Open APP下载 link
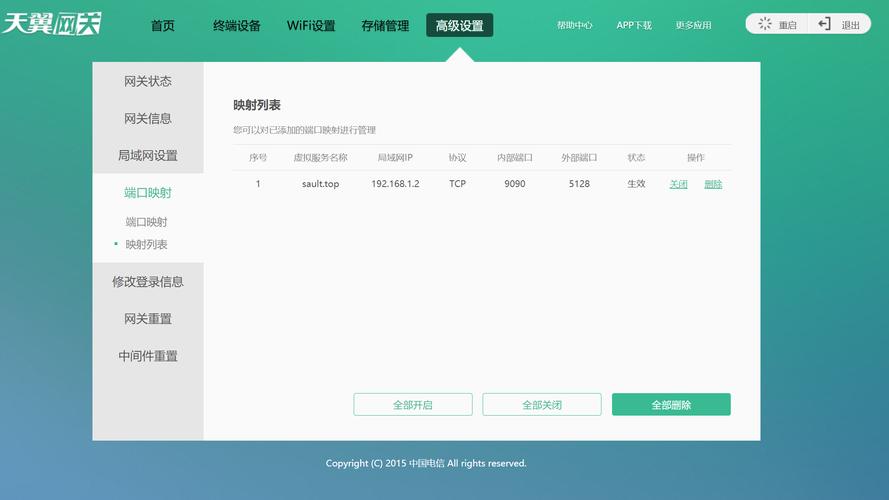This screenshot has width=889, height=500. pyautogui.click(x=634, y=26)
